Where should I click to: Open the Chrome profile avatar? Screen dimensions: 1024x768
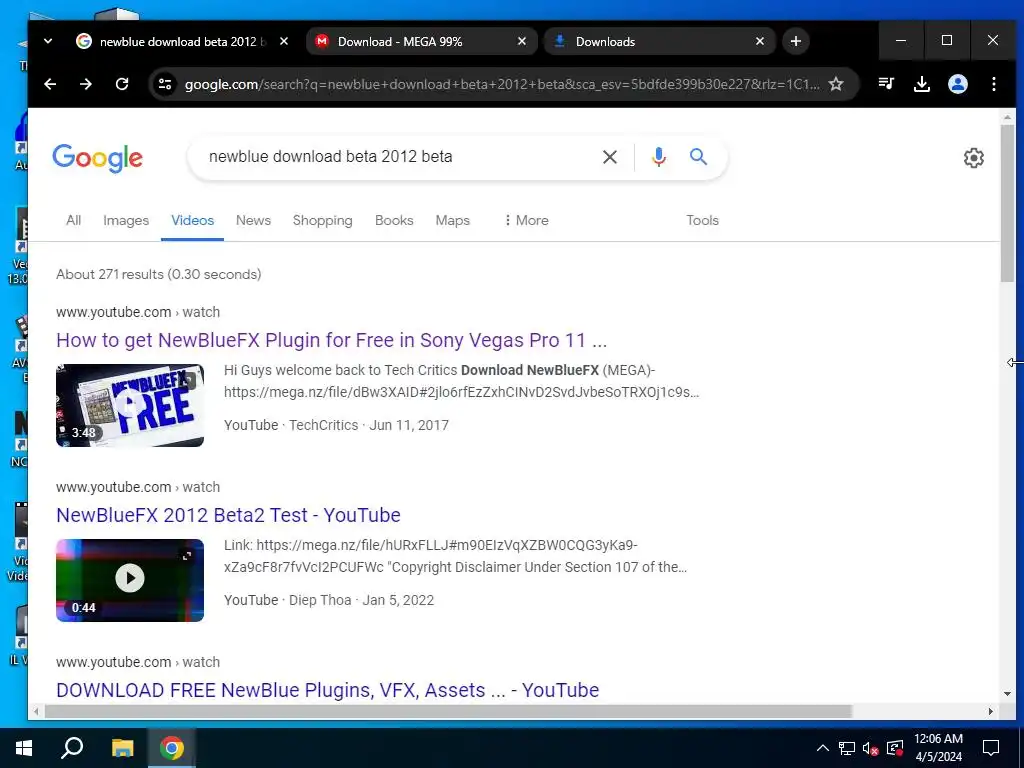click(958, 84)
